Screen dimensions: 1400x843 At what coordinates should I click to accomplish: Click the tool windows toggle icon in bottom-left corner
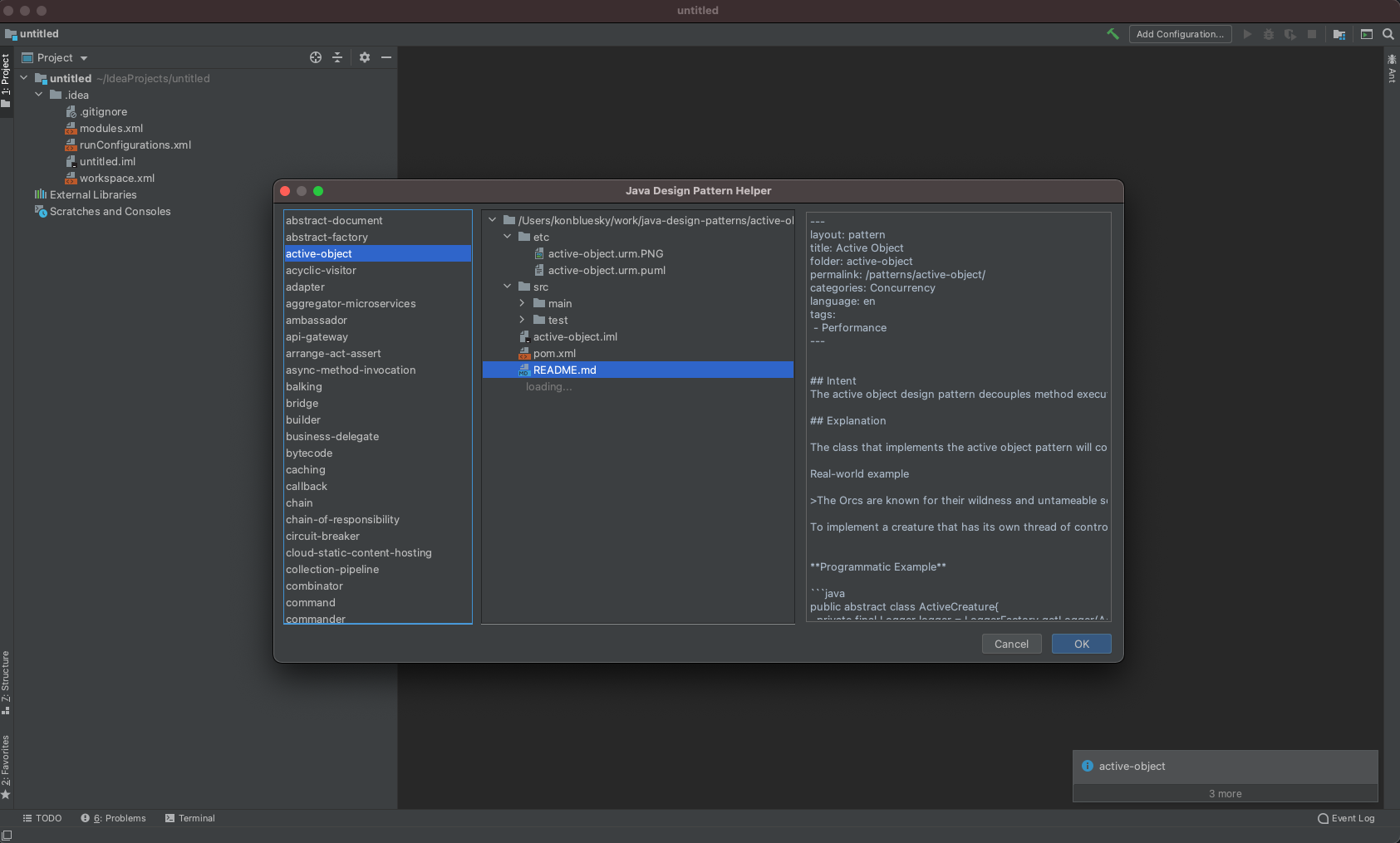pos(7,835)
